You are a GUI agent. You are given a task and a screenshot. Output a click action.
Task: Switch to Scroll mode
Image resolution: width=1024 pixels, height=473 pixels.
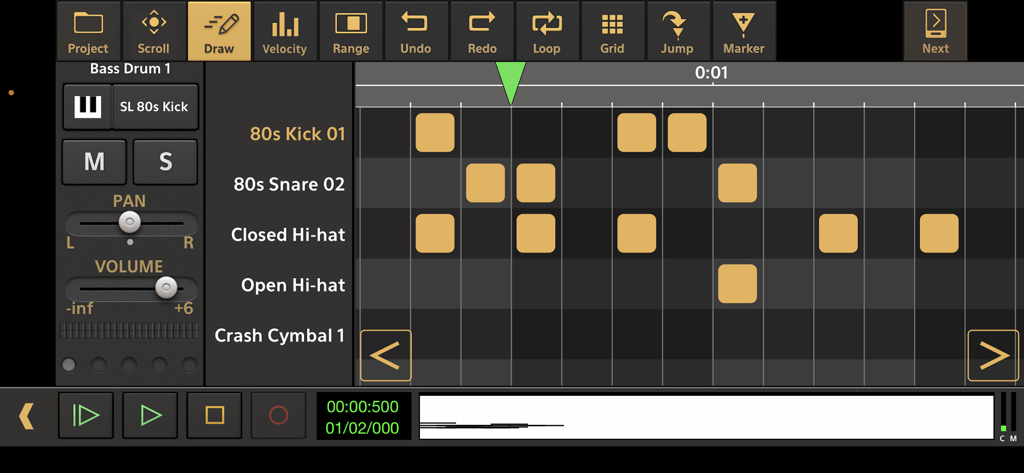153,31
